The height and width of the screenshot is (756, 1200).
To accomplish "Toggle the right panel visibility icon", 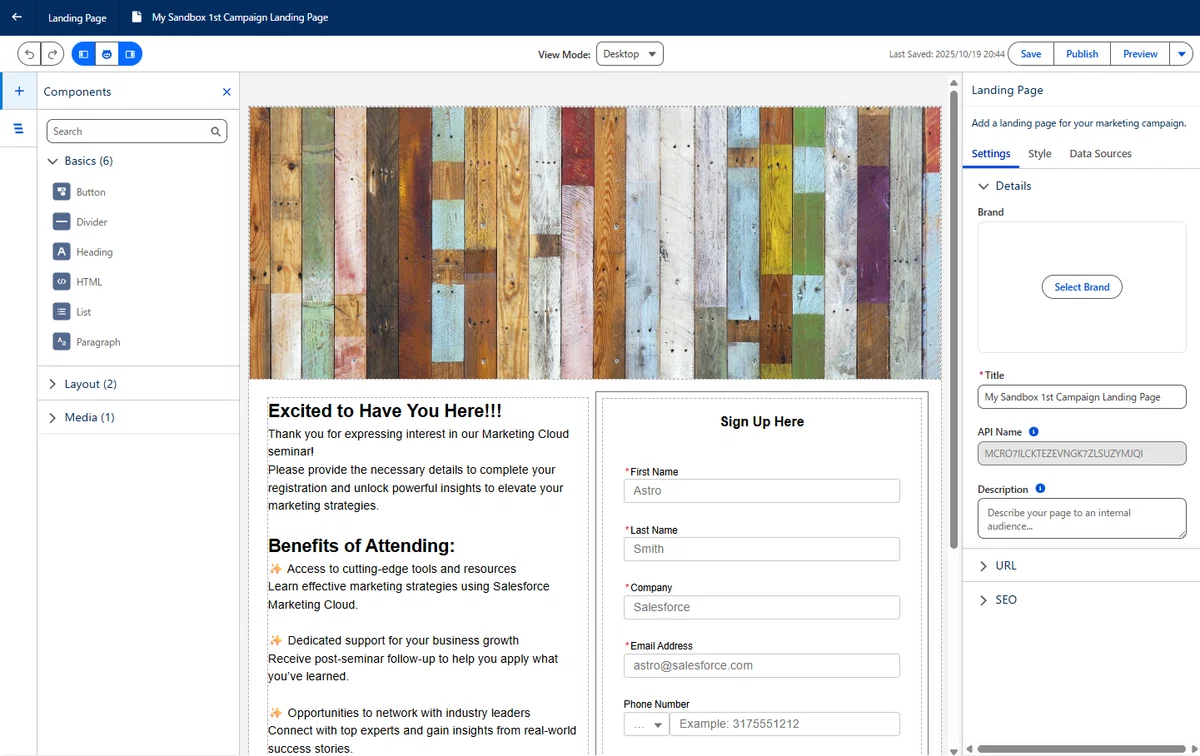I will [x=130, y=54].
